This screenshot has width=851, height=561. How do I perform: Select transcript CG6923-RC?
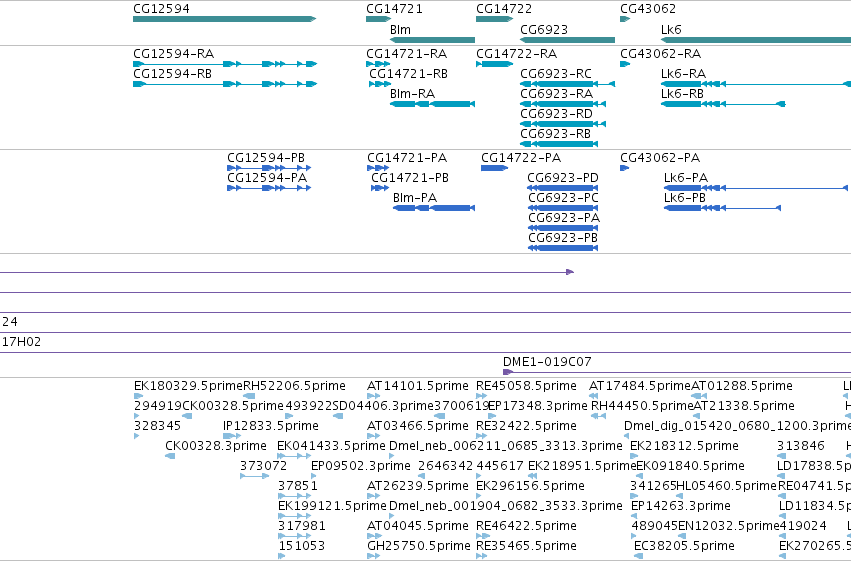tap(568, 84)
